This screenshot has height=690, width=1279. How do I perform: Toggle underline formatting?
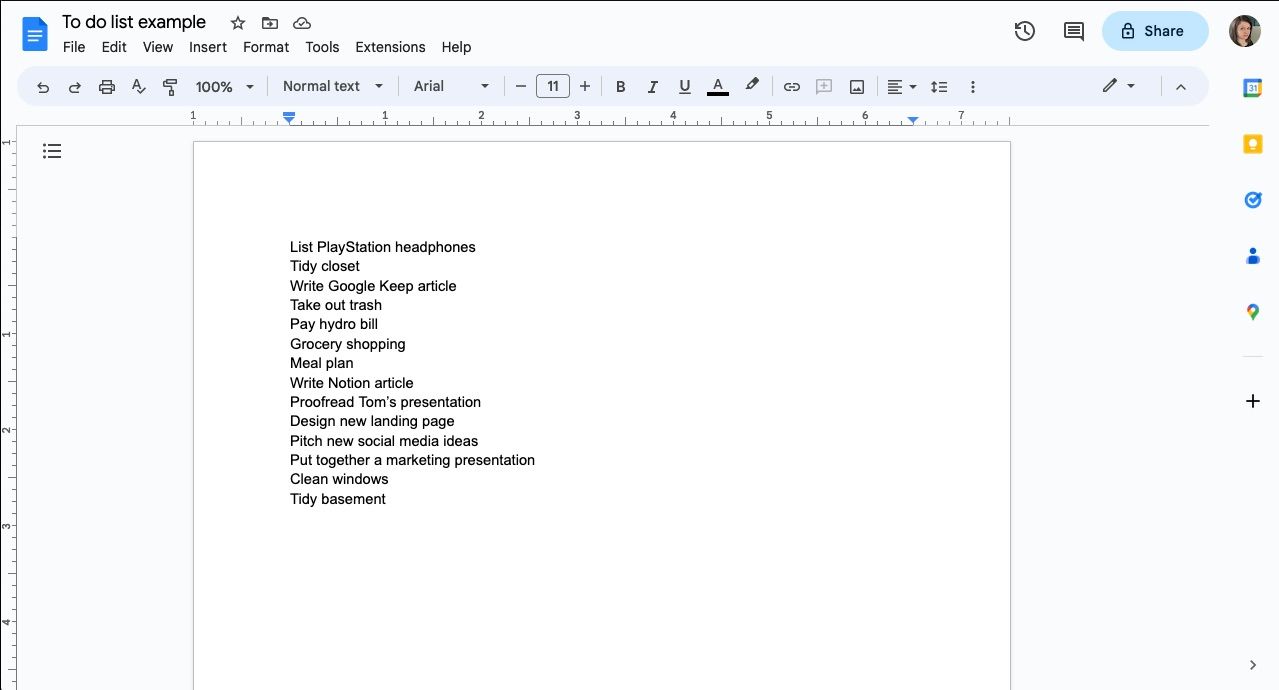[x=684, y=87]
